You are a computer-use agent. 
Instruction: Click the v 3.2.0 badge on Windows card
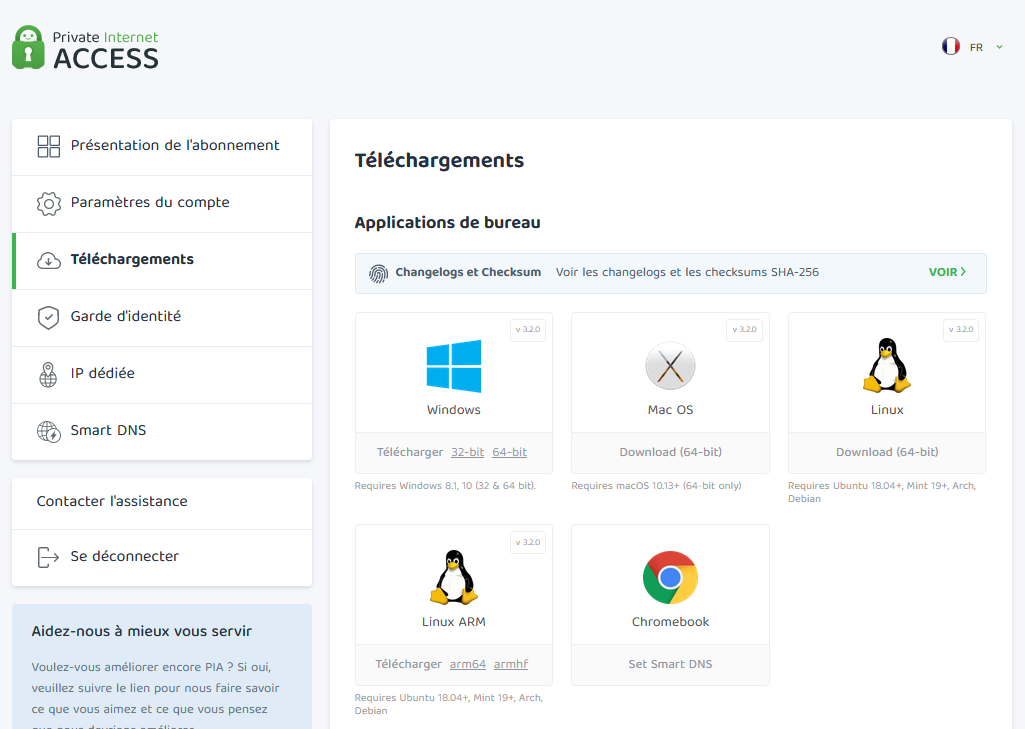528,330
